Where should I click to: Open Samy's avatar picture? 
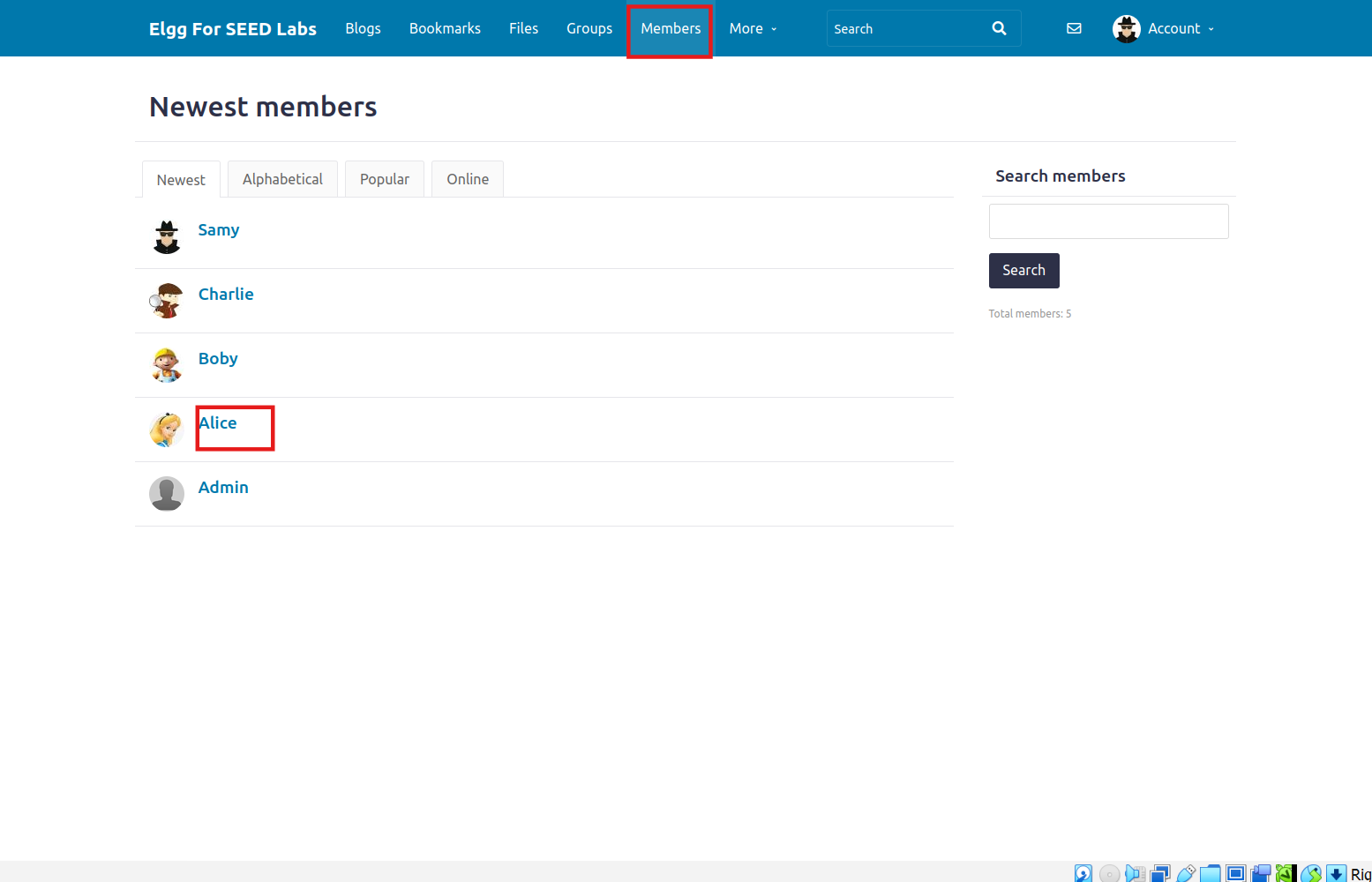coord(167,237)
